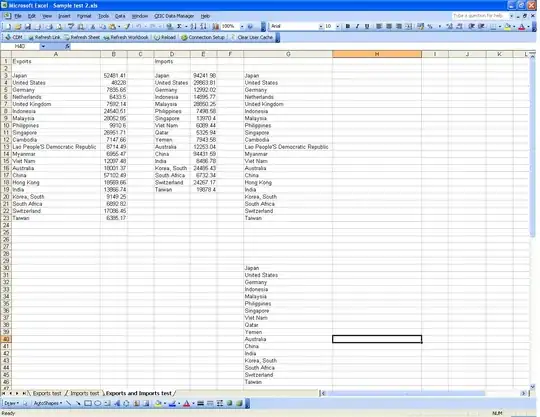Open the Insert menu
The width and height of the screenshot is (540, 417).
tap(64, 16)
